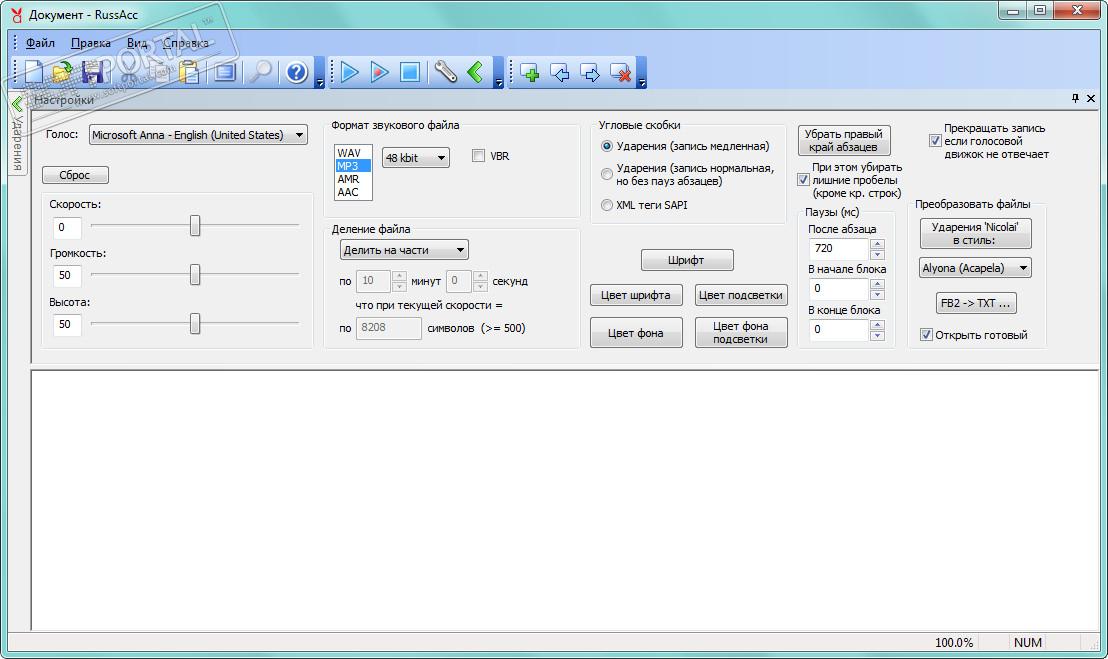The image size is (1108, 659).
Task: Open help via question mark icon
Action: 297,72
